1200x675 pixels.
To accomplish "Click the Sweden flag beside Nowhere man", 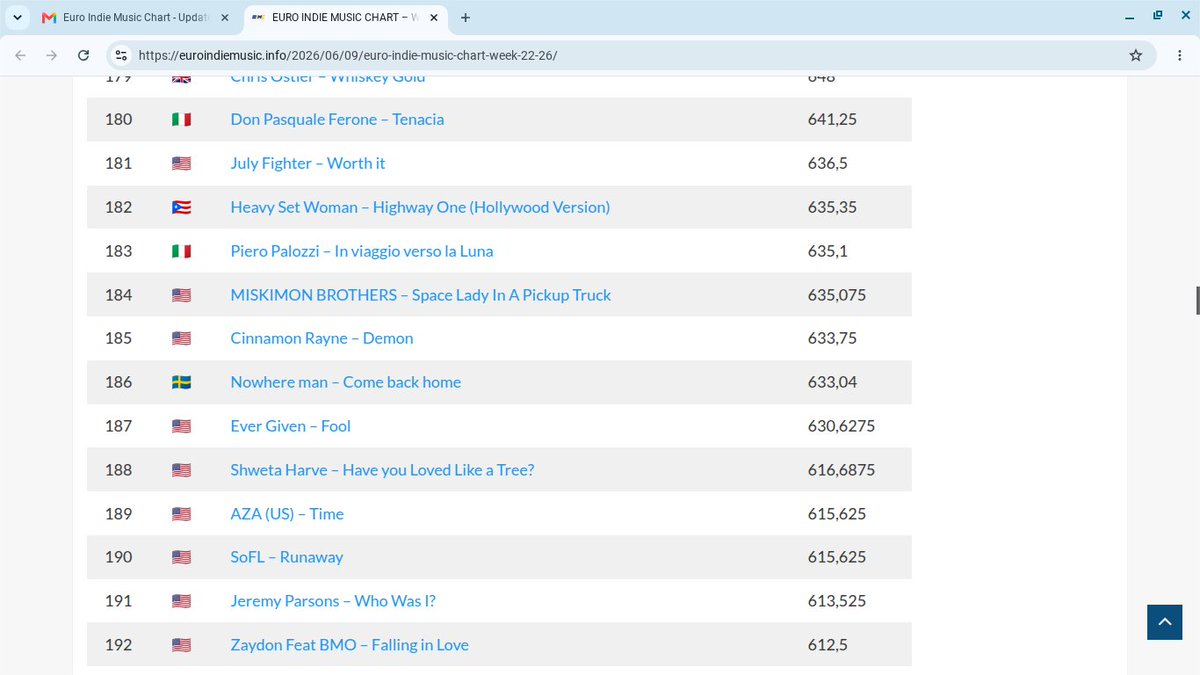I will click(181, 383).
